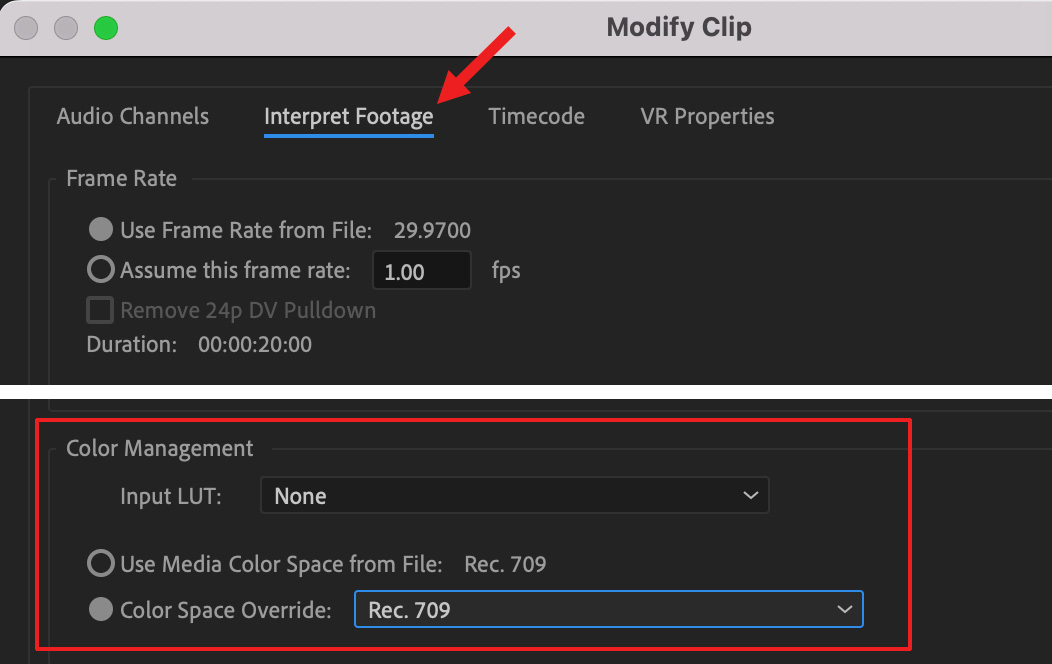Click the chevron arrow on Input LUT menu

tap(751, 496)
